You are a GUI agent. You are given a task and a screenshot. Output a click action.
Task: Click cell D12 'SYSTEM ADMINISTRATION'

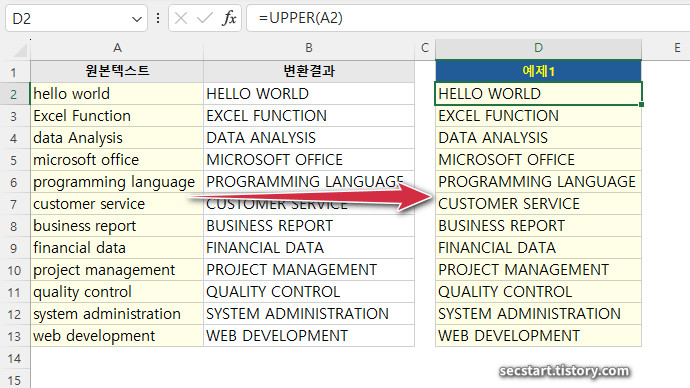point(538,314)
